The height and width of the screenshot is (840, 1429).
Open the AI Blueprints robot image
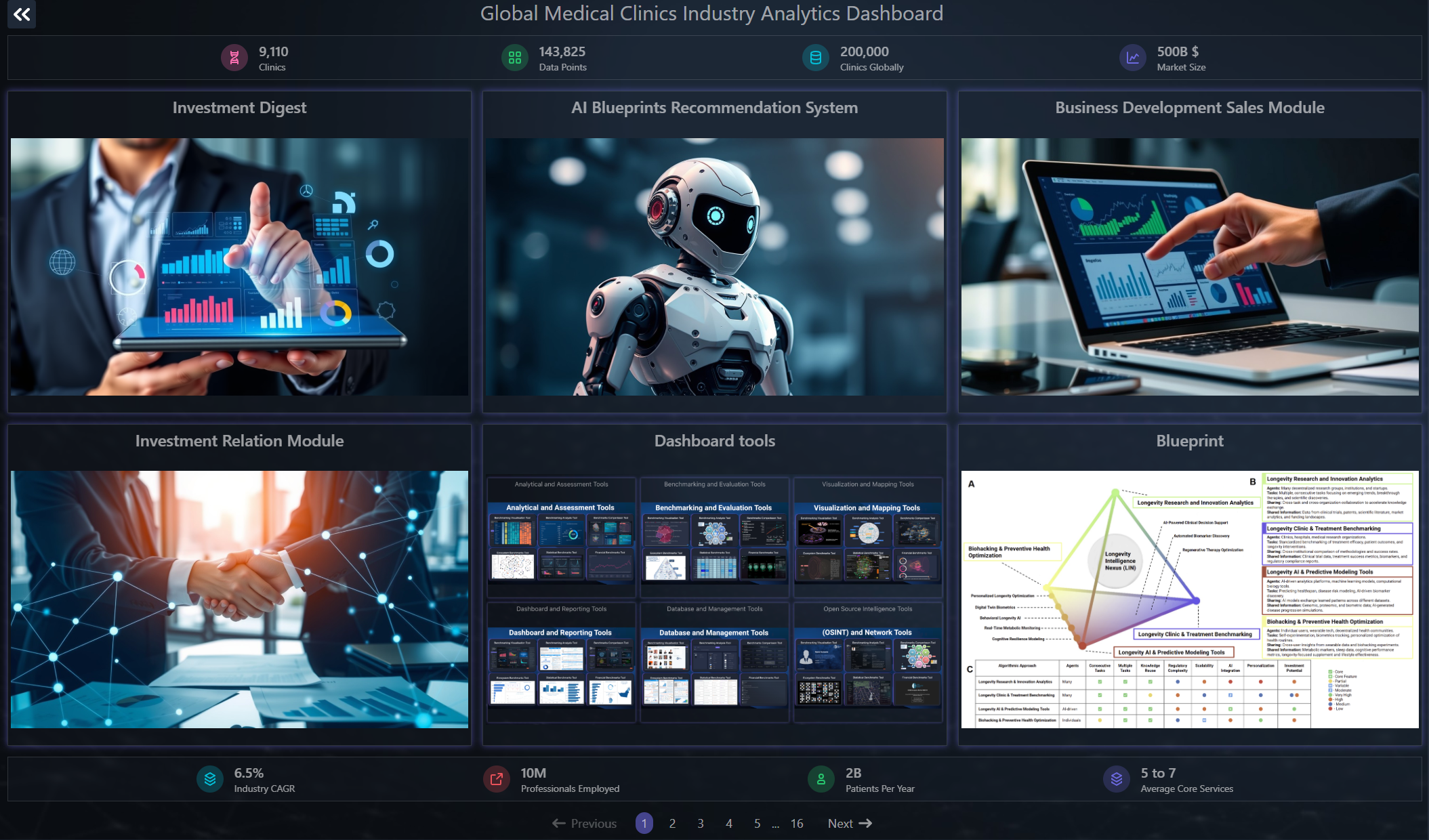(x=714, y=267)
